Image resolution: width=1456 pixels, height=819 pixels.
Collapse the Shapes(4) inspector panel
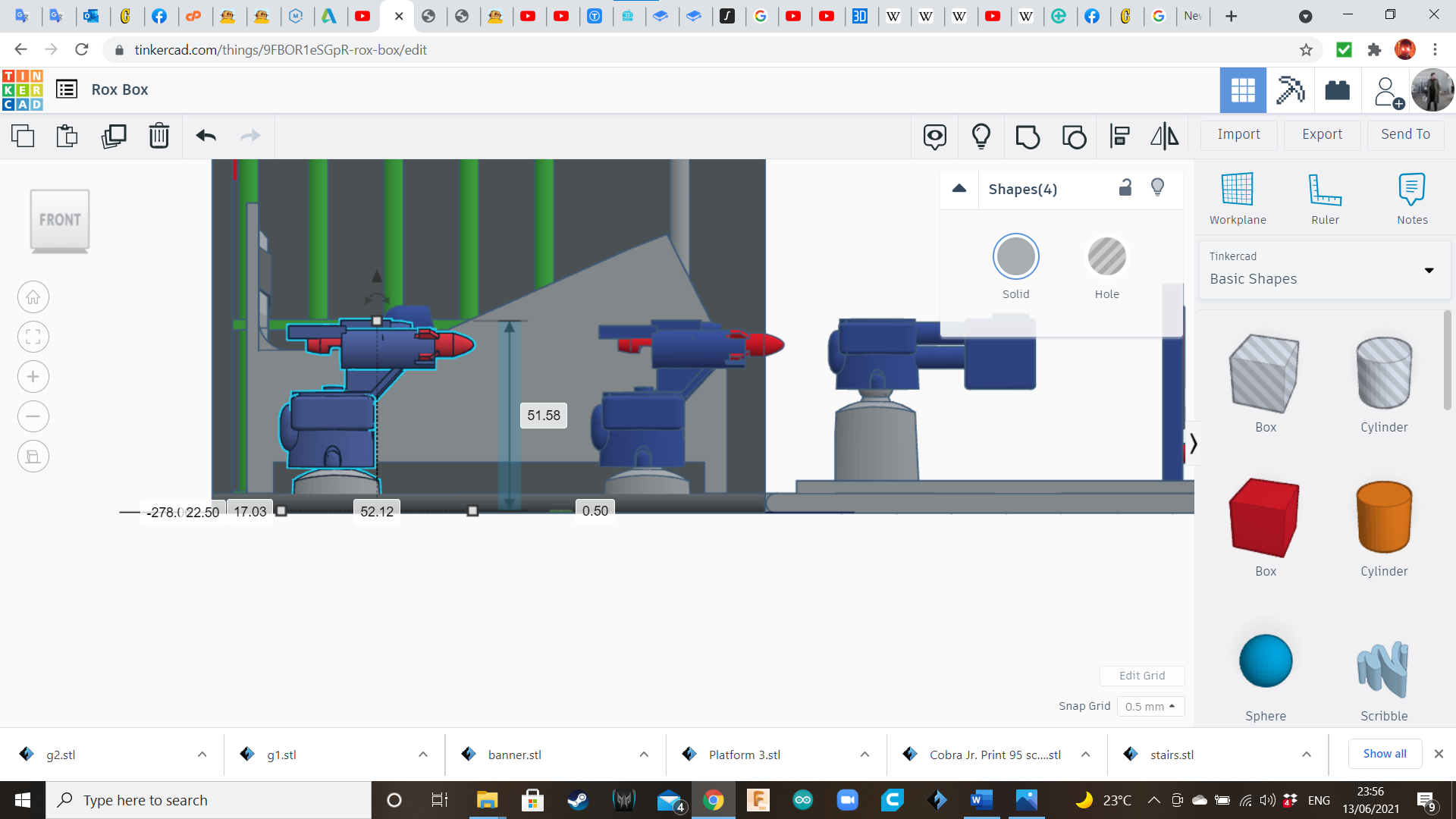959,189
